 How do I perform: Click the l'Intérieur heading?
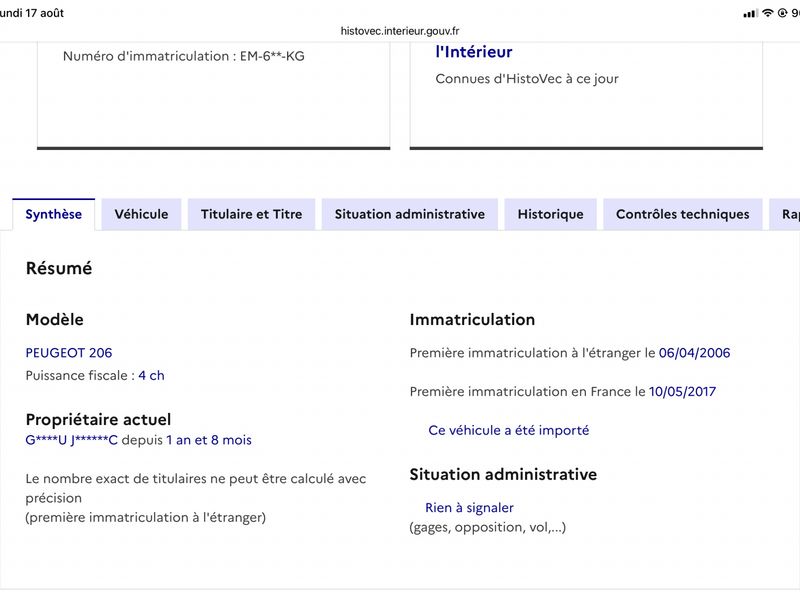tap(474, 52)
